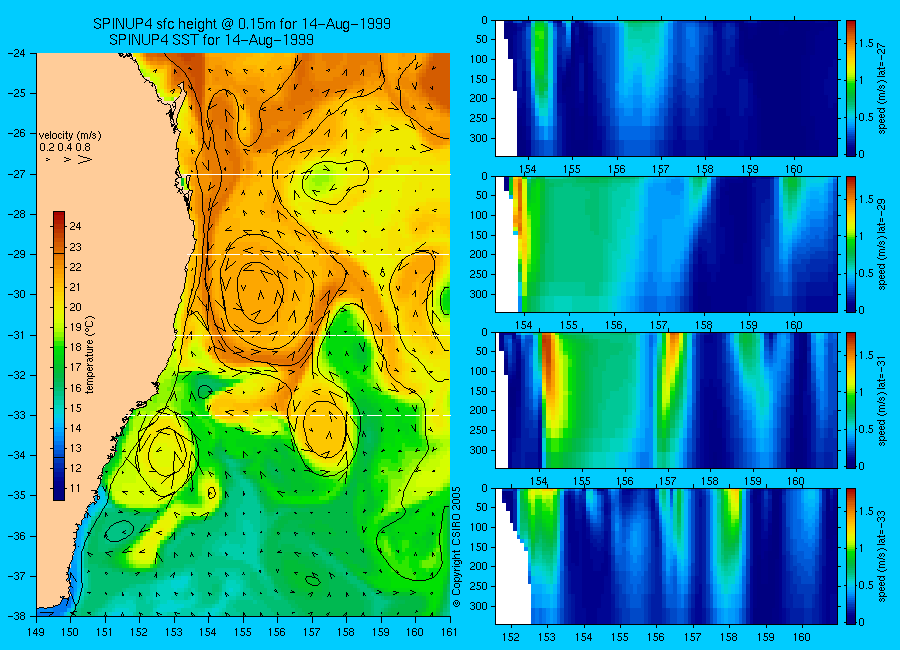Open the lat=-29 speed cross-section panel
Screen dimensions: 900x650
666,244
